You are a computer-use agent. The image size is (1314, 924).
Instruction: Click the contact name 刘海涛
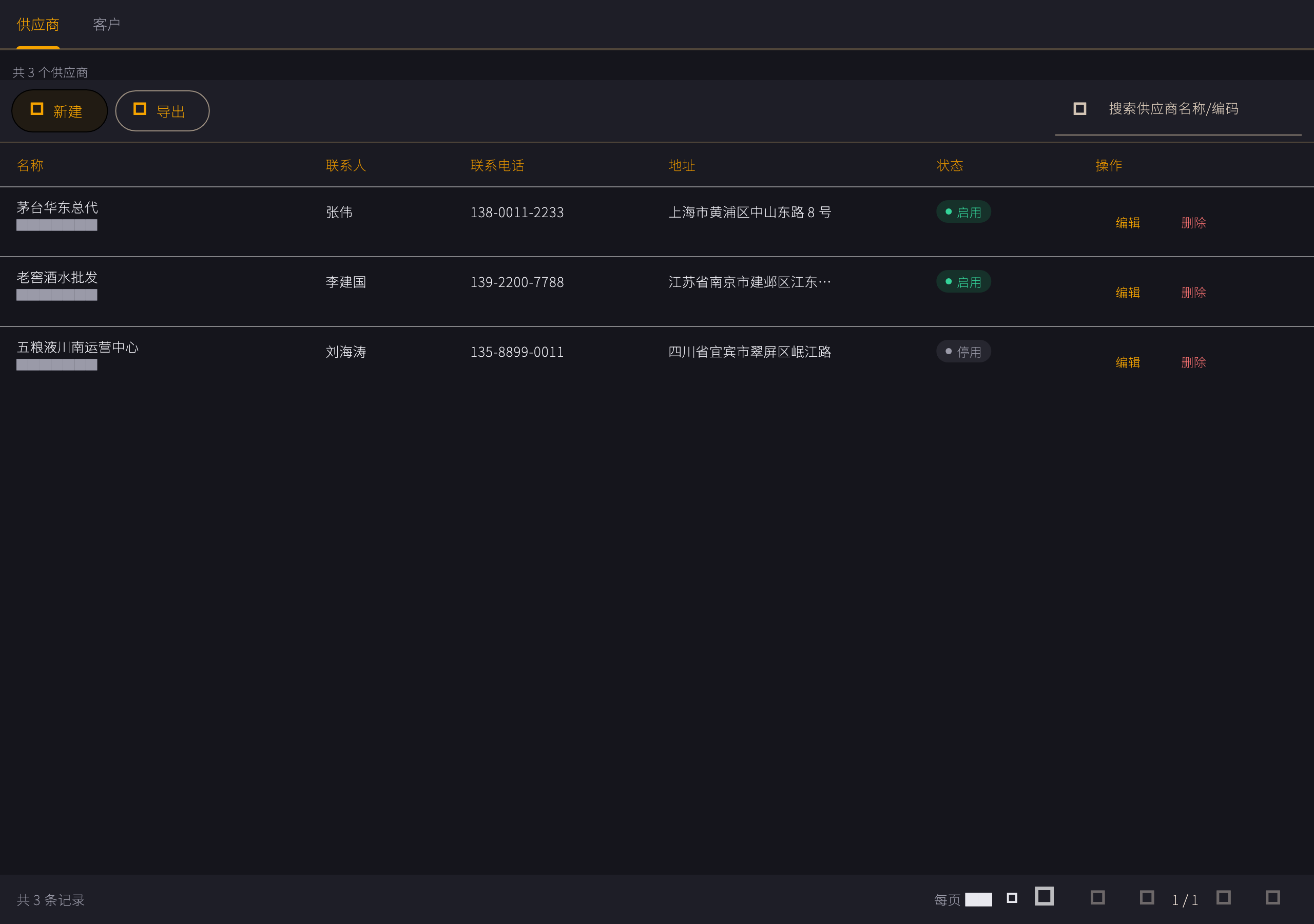point(345,352)
